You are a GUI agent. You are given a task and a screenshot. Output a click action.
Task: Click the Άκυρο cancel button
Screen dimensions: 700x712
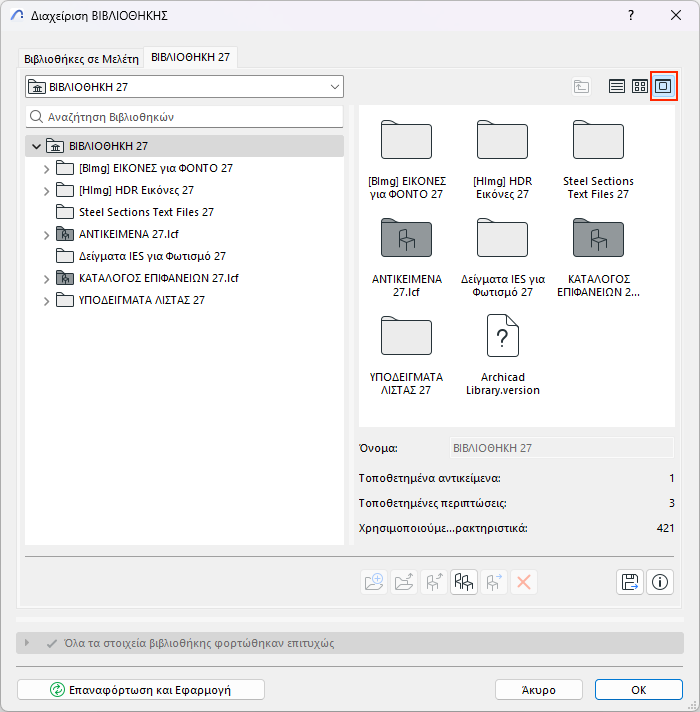point(539,690)
